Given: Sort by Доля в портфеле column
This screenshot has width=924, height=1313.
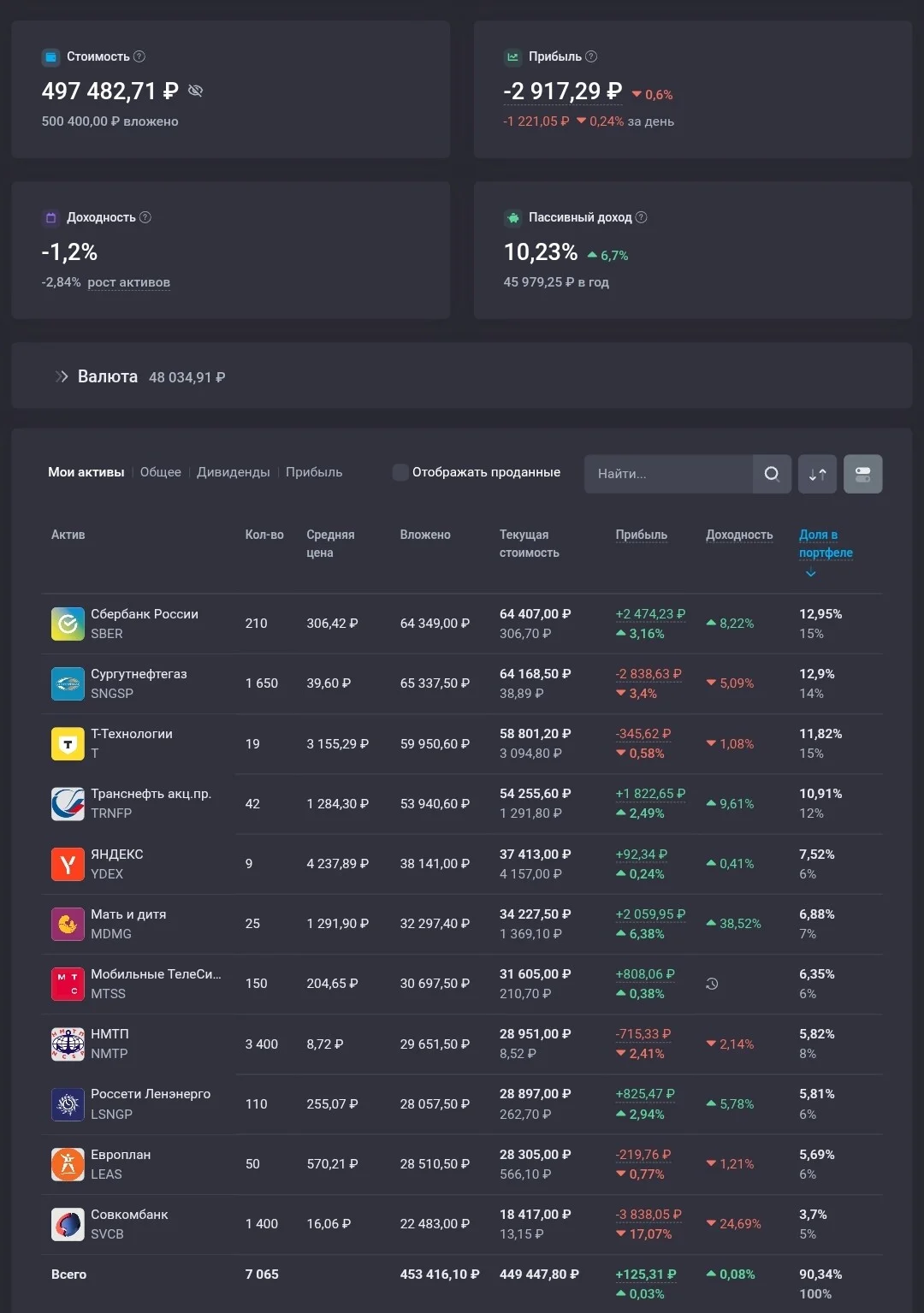Looking at the screenshot, I should tap(826, 543).
